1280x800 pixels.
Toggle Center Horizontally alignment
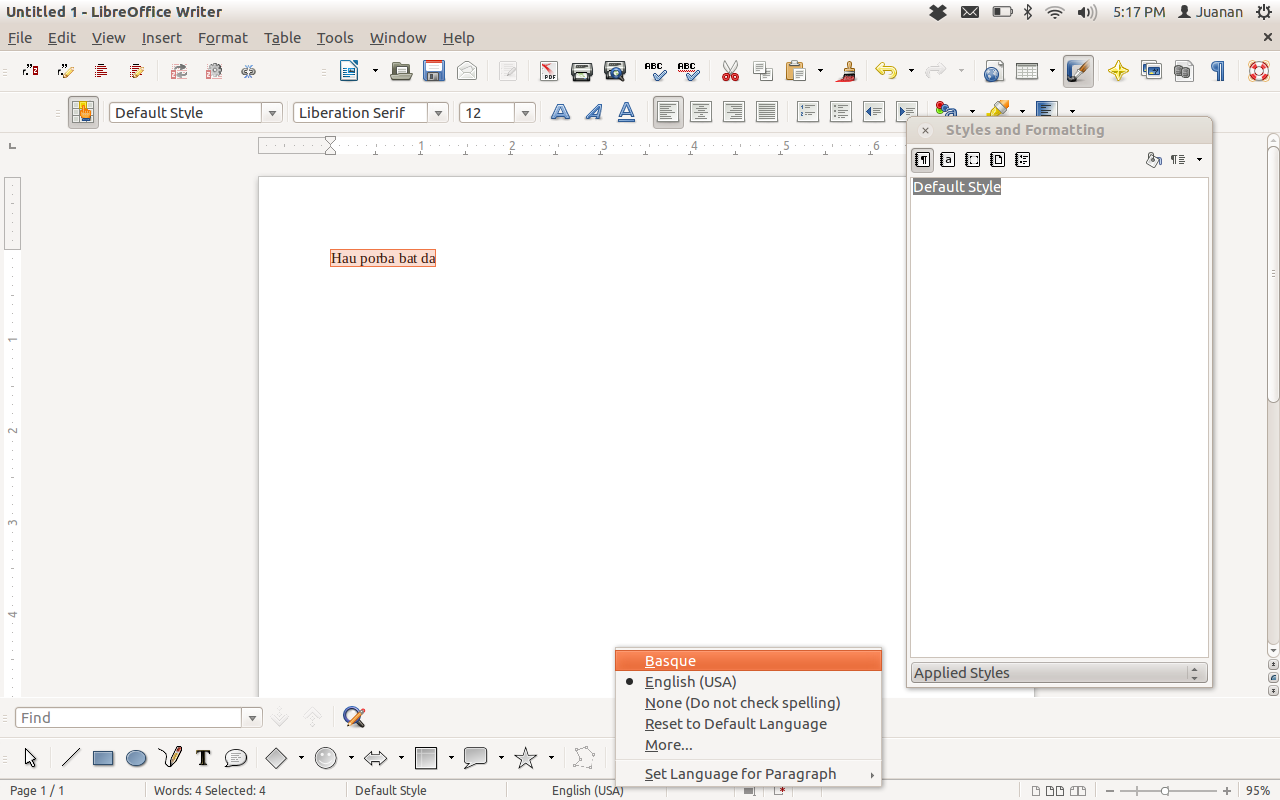pos(701,112)
